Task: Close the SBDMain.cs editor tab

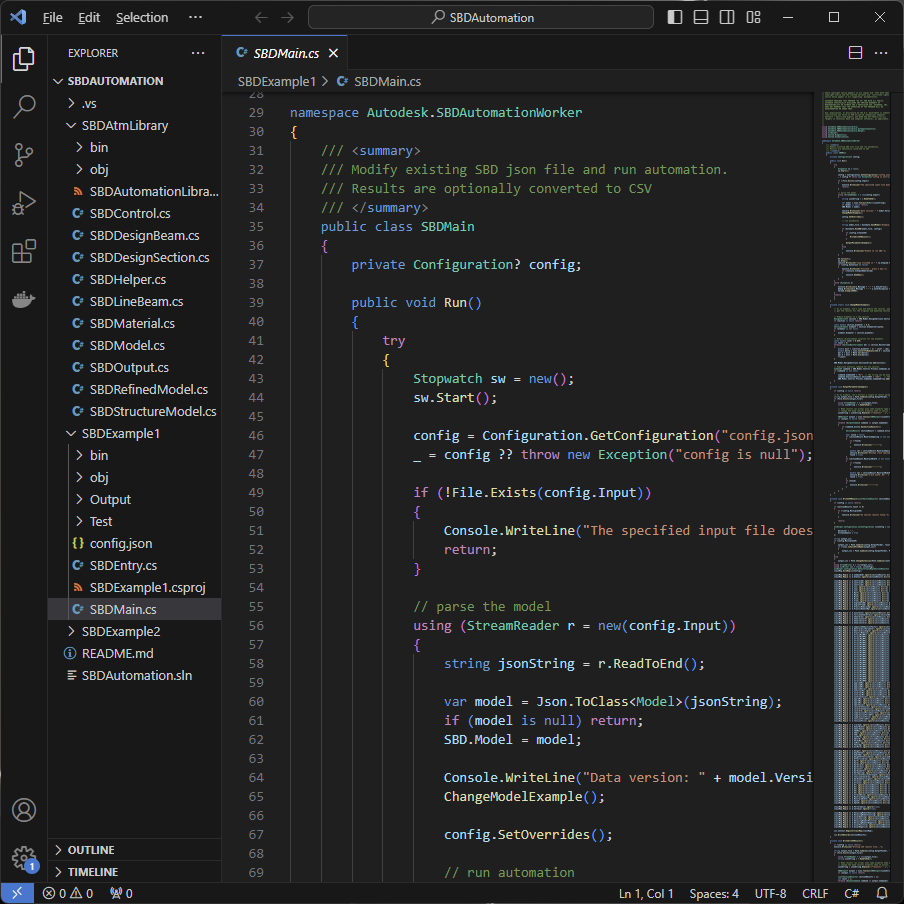Action: click(x=333, y=53)
